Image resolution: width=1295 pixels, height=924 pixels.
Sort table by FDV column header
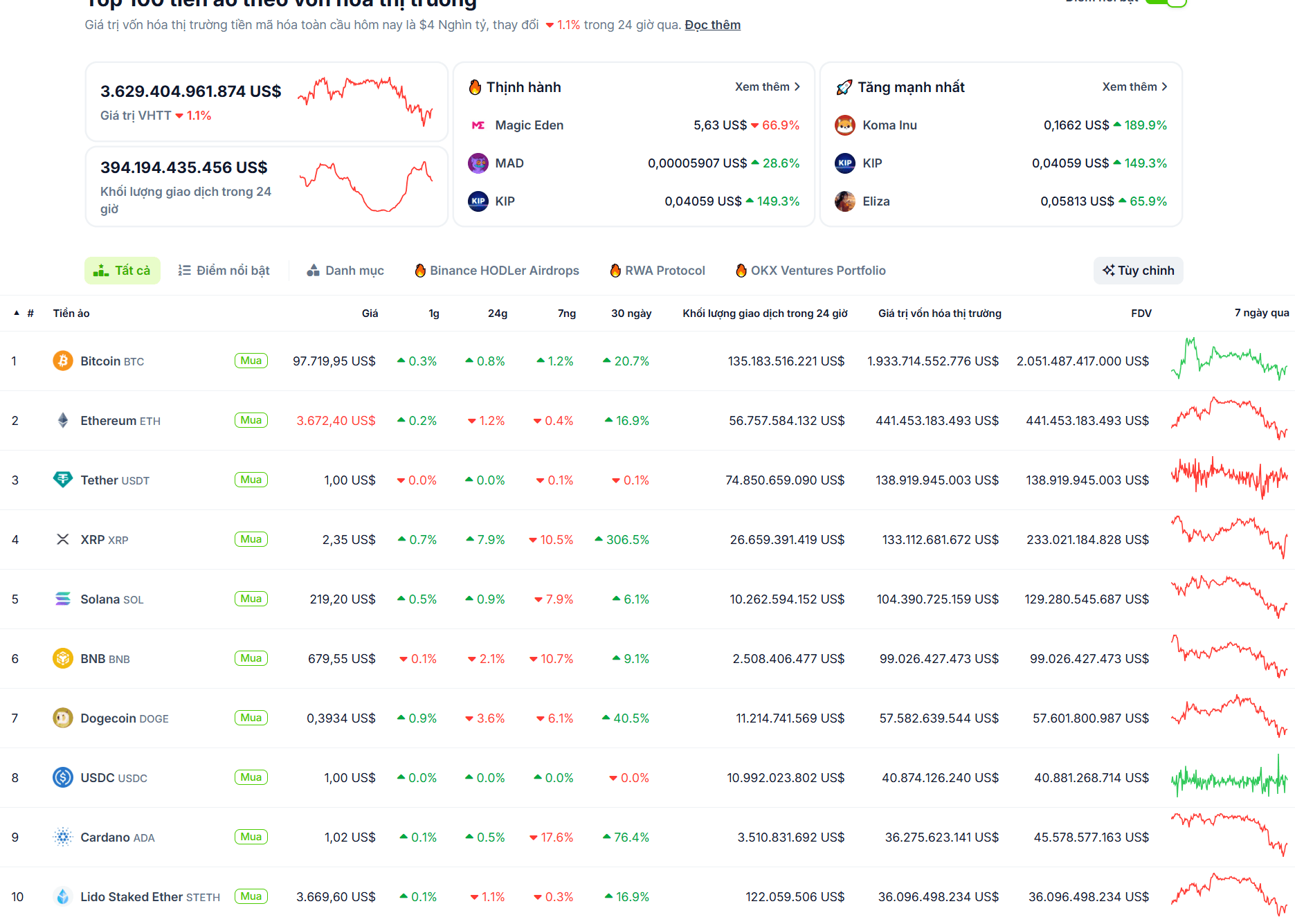(x=1141, y=314)
